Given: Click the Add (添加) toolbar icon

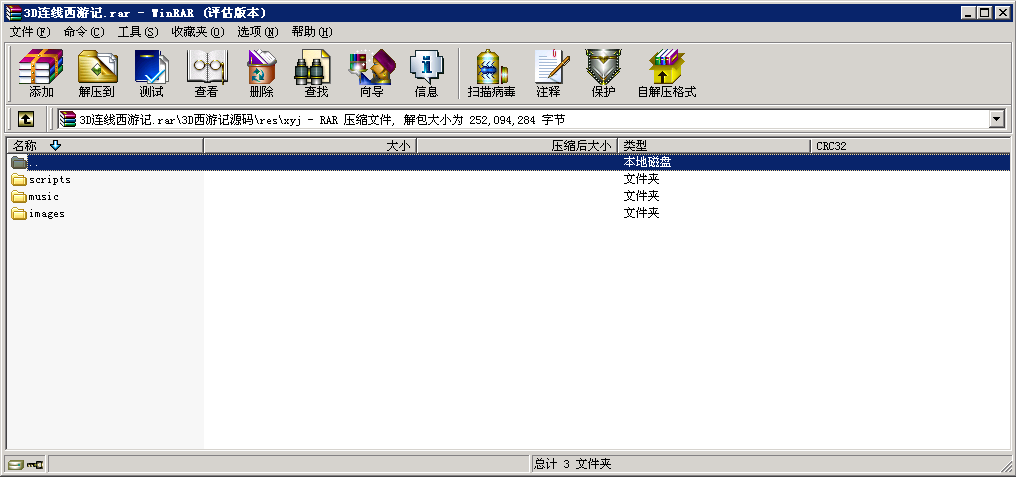Looking at the screenshot, I should pyautogui.click(x=41, y=74).
